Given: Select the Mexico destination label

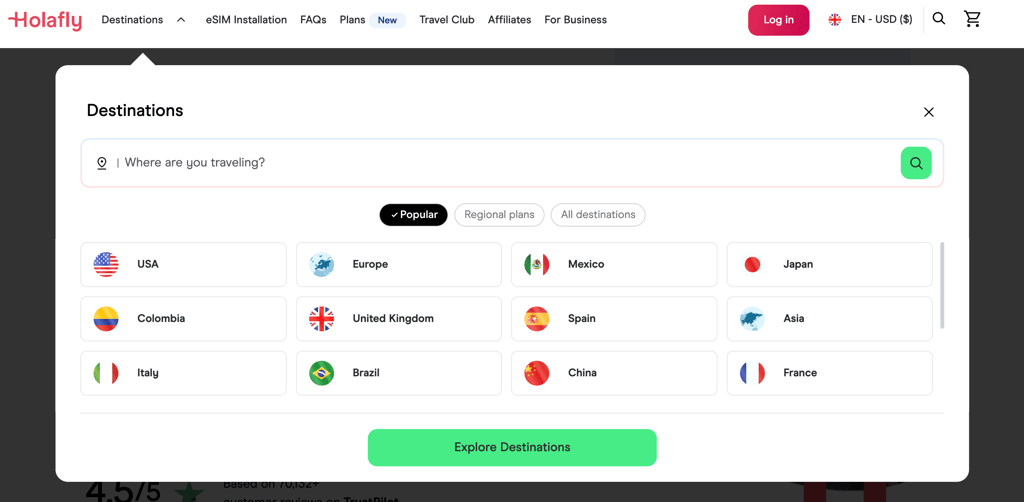Looking at the screenshot, I should tap(586, 264).
